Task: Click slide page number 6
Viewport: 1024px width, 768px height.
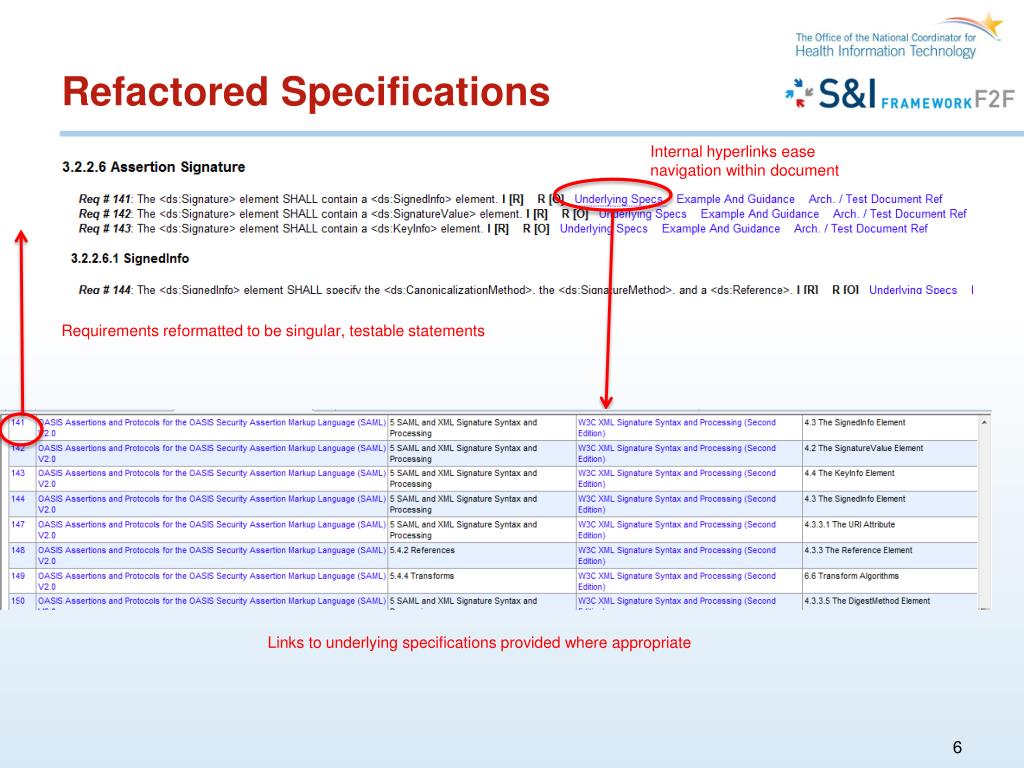Action: point(957,747)
